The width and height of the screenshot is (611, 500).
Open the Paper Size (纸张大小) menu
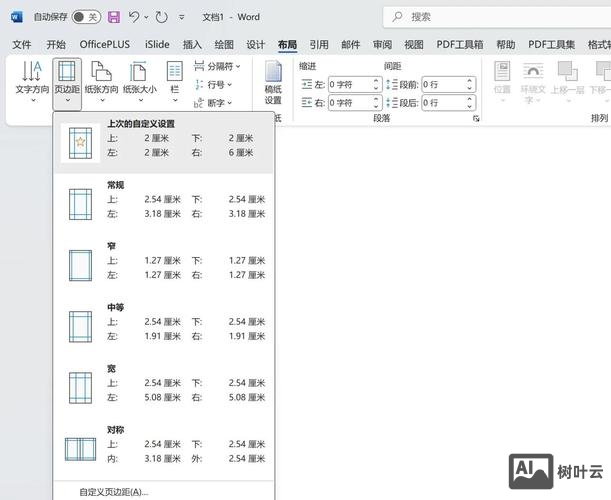(x=138, y=80)
